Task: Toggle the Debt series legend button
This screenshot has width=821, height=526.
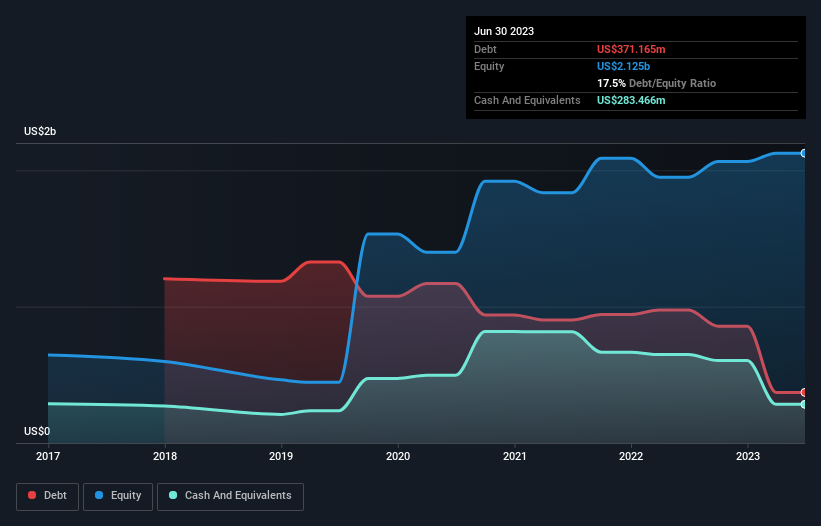Action: [x=47, y=496]
